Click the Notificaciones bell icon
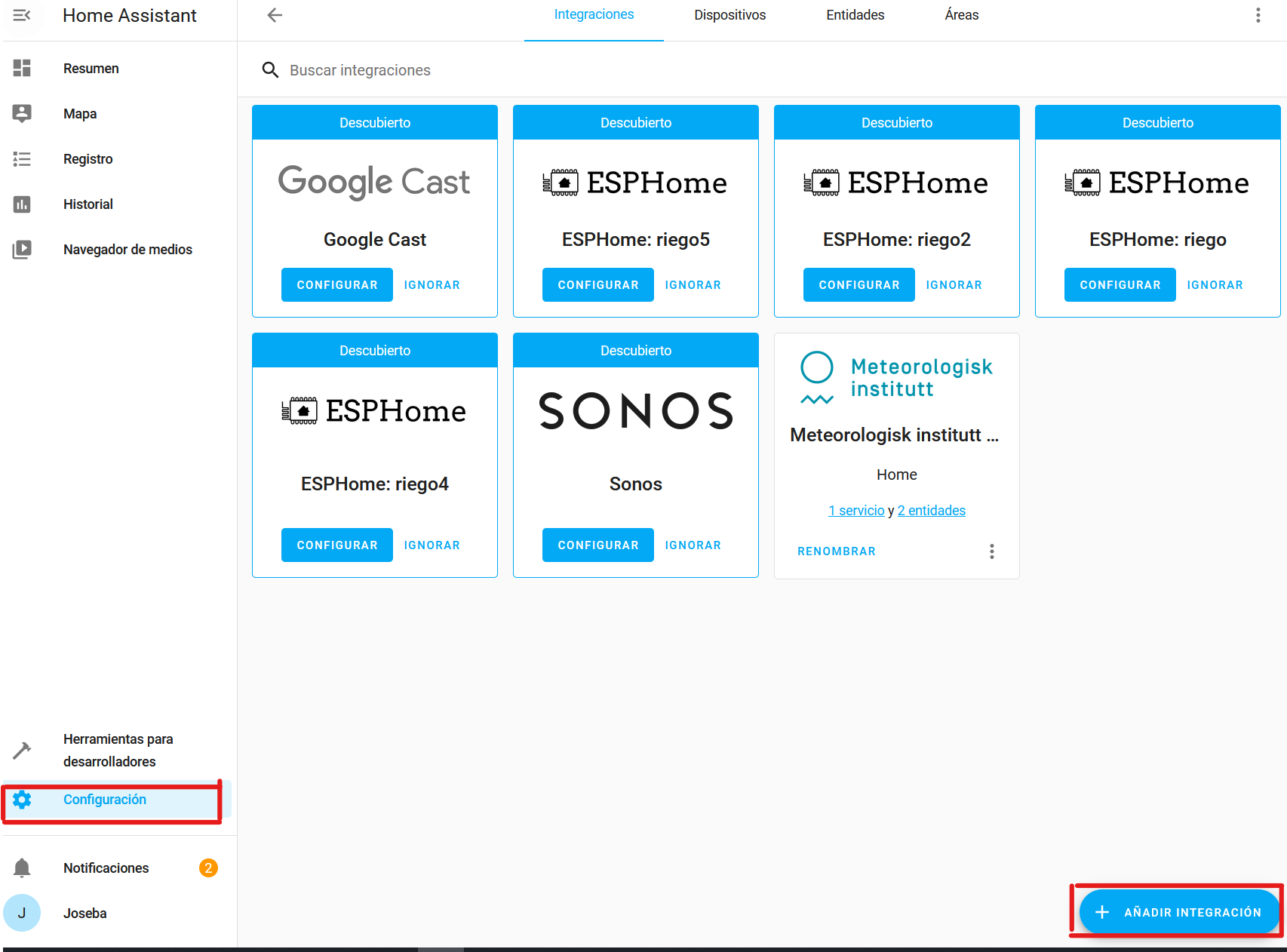Screen dimensions: 1287x952 tap(22, 868)
